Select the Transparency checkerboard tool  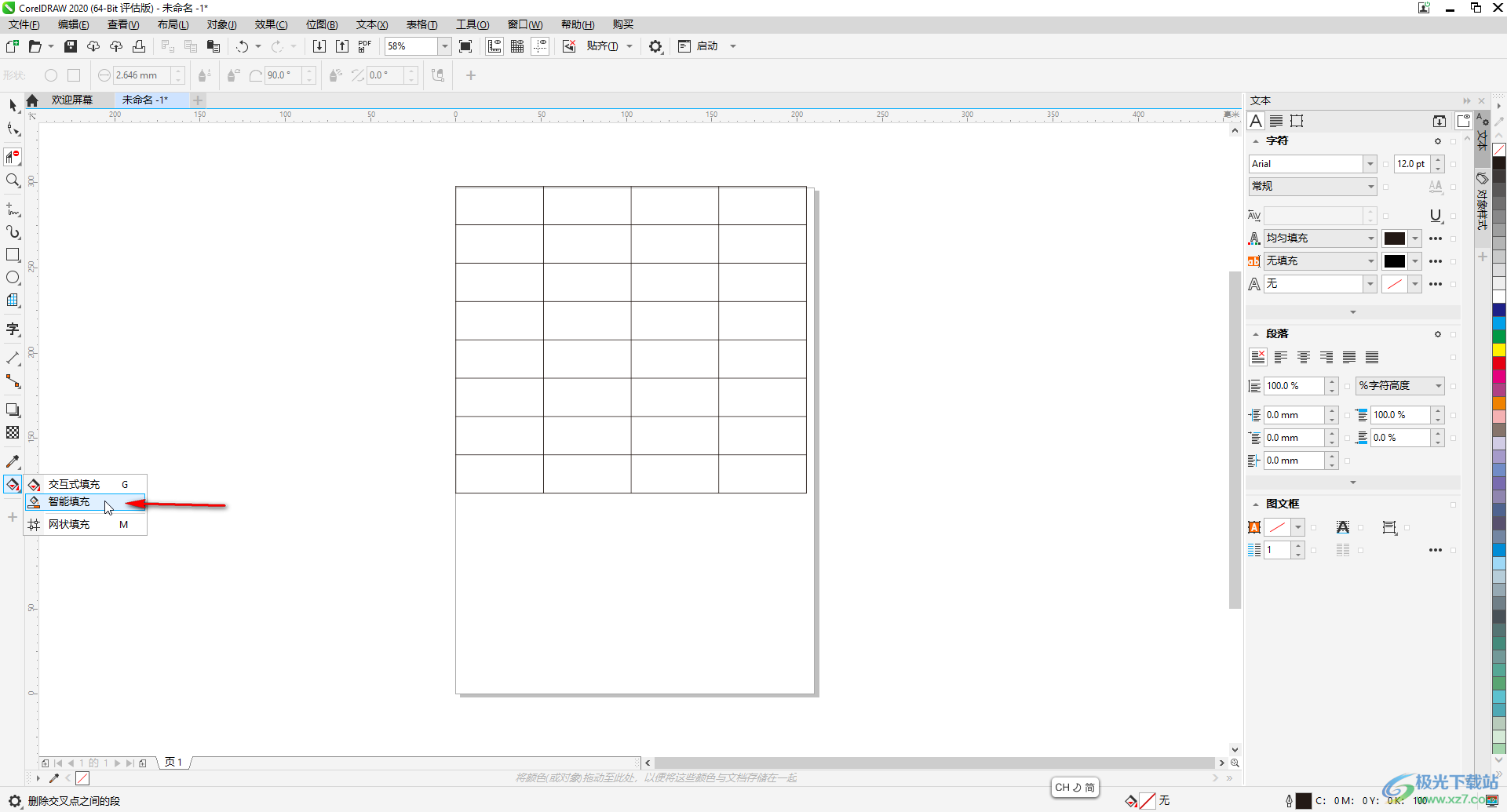[13, 432]
